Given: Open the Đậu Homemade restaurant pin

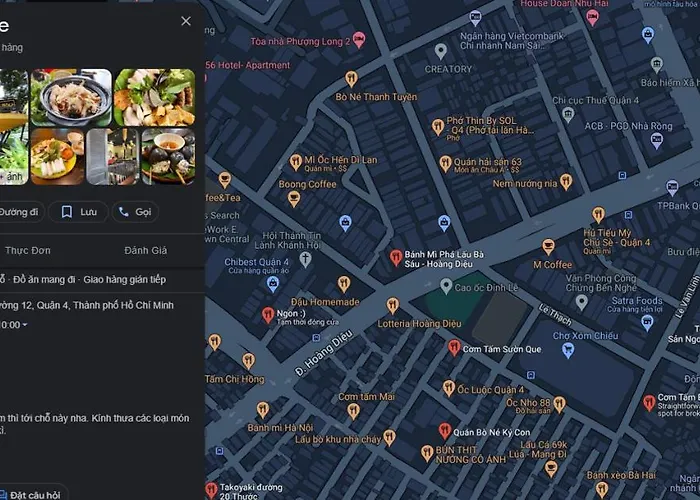Looking at the screenshot, I should pyautogui.click(x=343, y=284).
